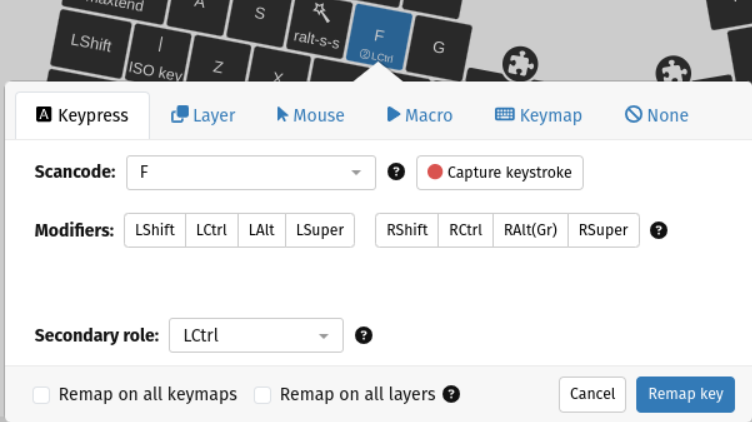Screen dimensions: 752x422
Task: Open the Macro tab
Action: tap(419, 115)
